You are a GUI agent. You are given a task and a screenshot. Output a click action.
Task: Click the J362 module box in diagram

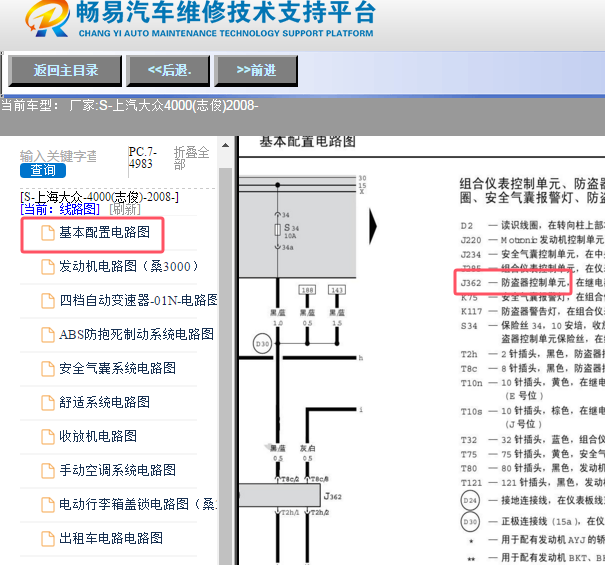280,495
